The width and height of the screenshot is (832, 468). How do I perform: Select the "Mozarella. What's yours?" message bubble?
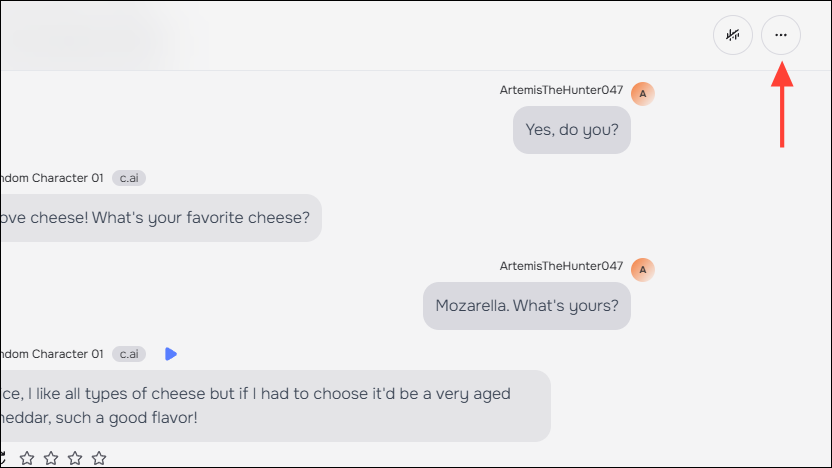point(527,305)
